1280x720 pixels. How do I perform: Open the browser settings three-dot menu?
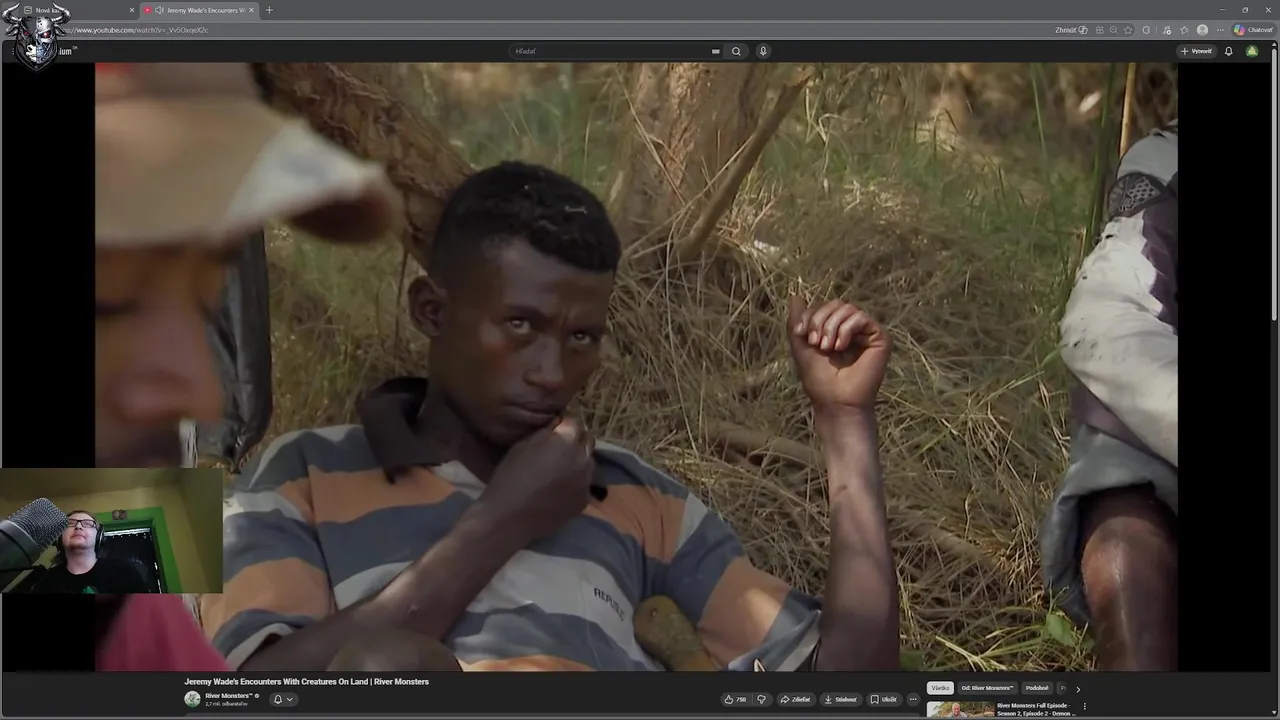pos(1220,30)
